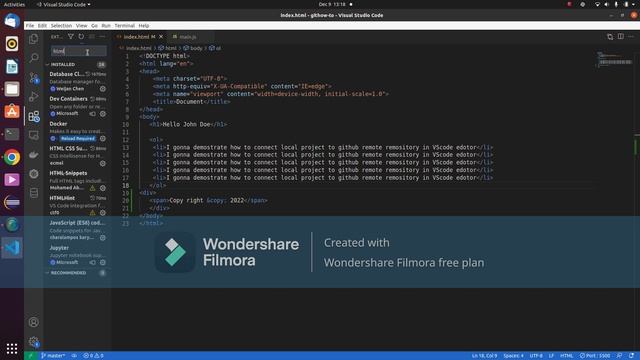640x360 pixels.
Task: Click the warning triangle on HTML-Snippets
Action: point(93,188)
